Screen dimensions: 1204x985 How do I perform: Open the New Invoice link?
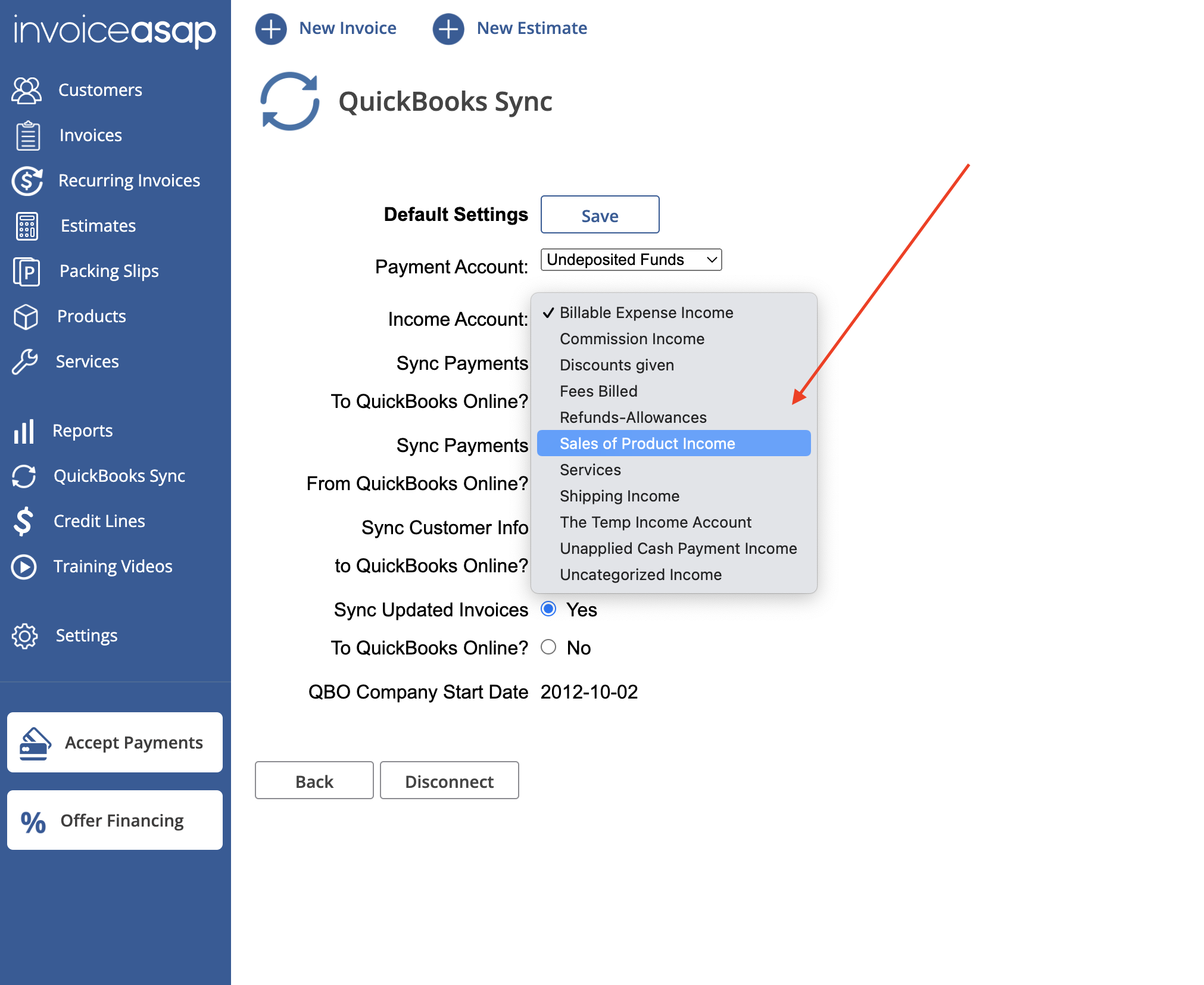(348, 28)
